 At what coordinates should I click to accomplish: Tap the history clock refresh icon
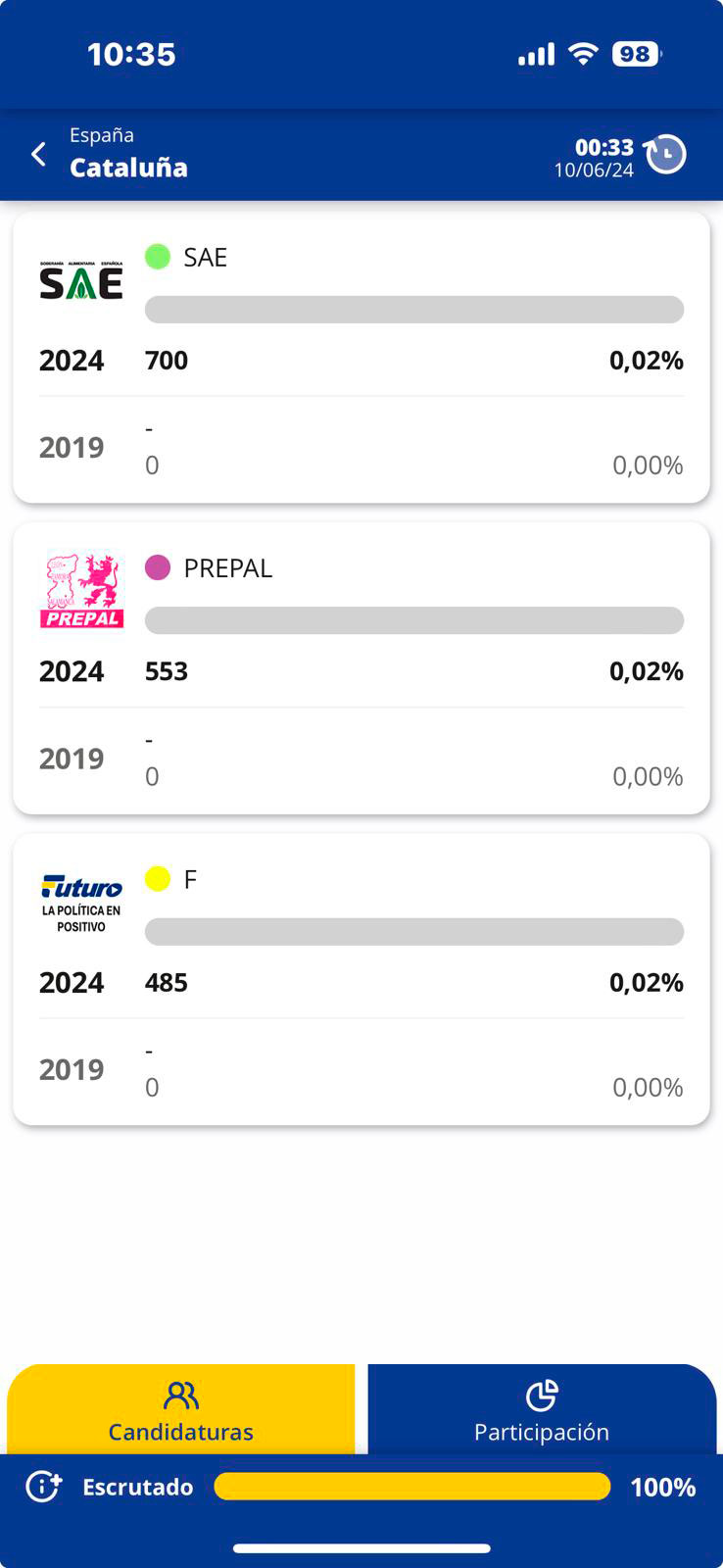point(666,154)
